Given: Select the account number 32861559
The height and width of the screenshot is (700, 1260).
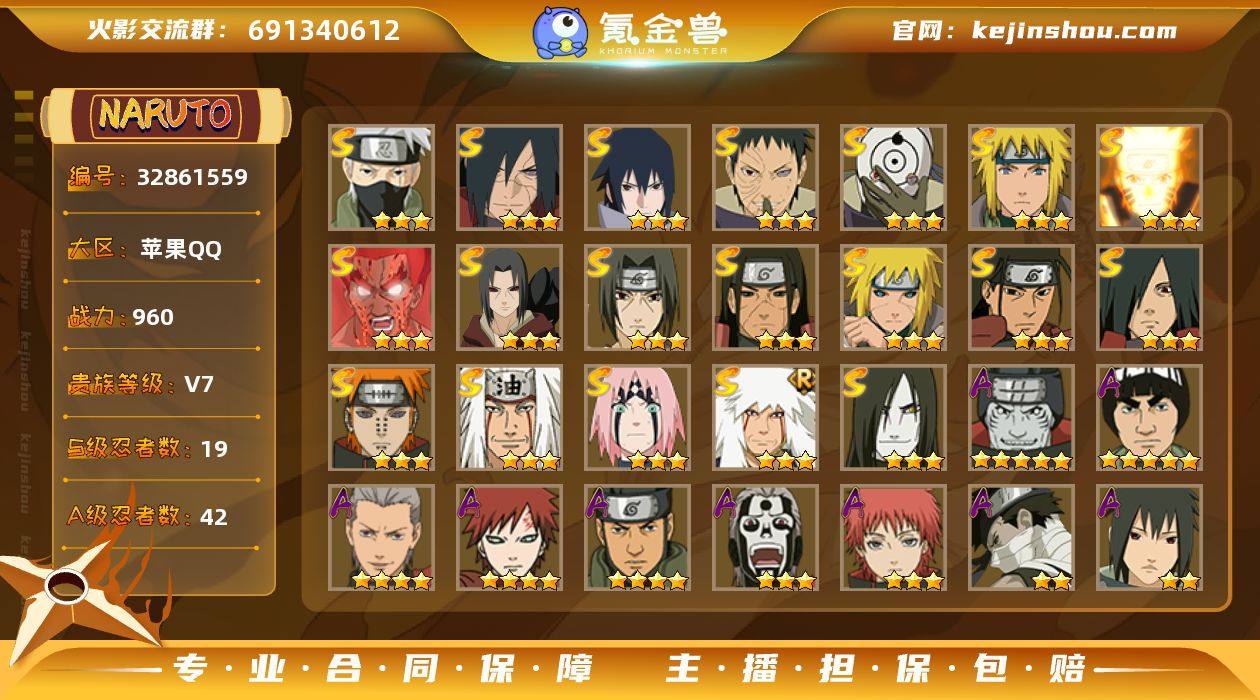Looking at the screenshot, I should (x=192, y=177).
